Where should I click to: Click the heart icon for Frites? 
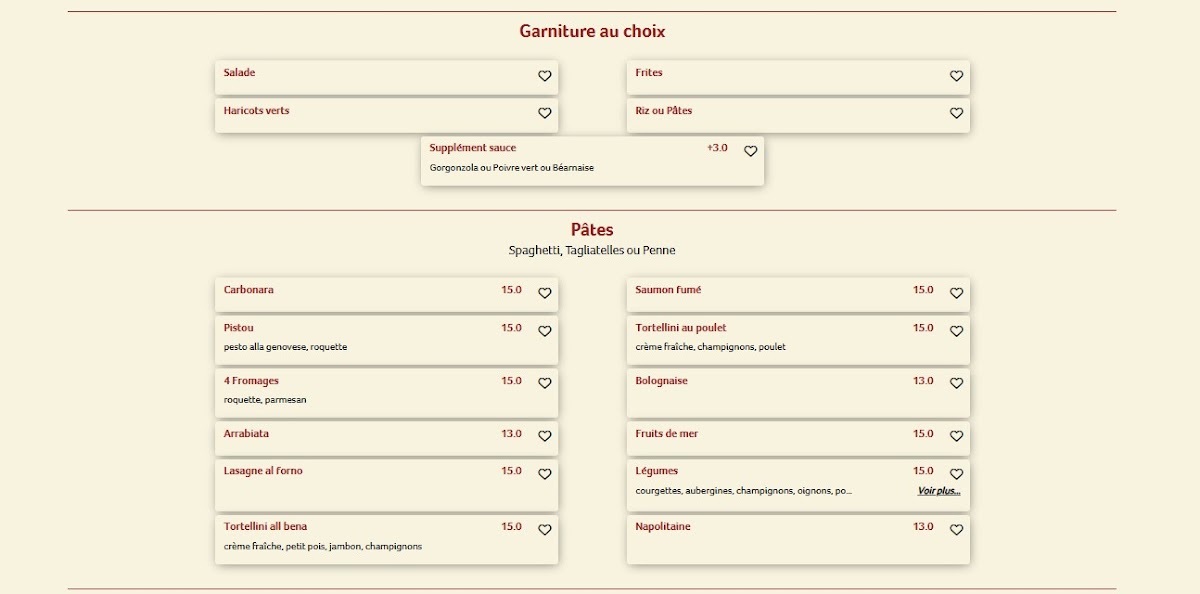pyautogui.click(x=956, y=76)
